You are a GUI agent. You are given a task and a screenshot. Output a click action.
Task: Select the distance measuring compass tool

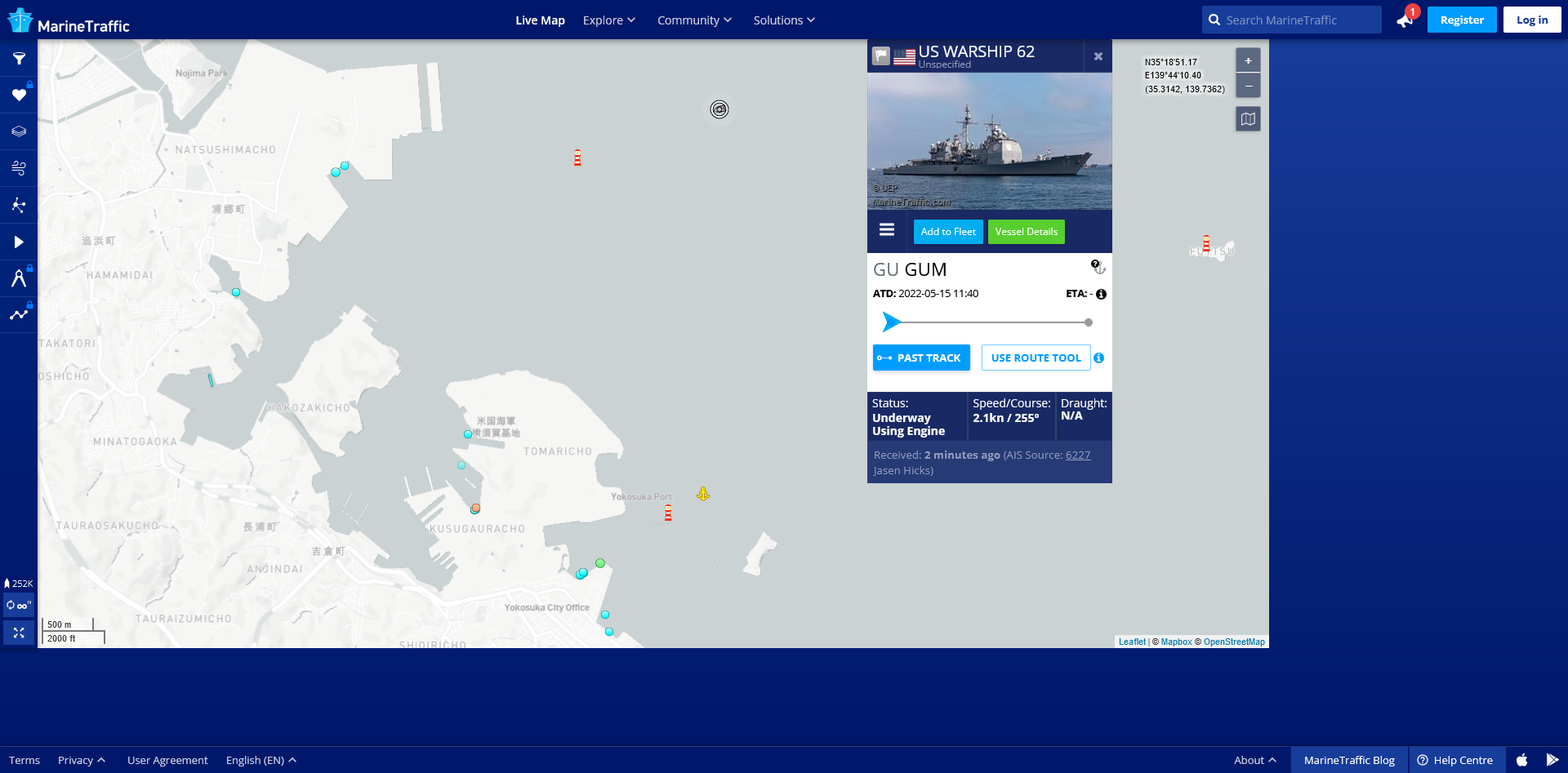tap(19, 278)
